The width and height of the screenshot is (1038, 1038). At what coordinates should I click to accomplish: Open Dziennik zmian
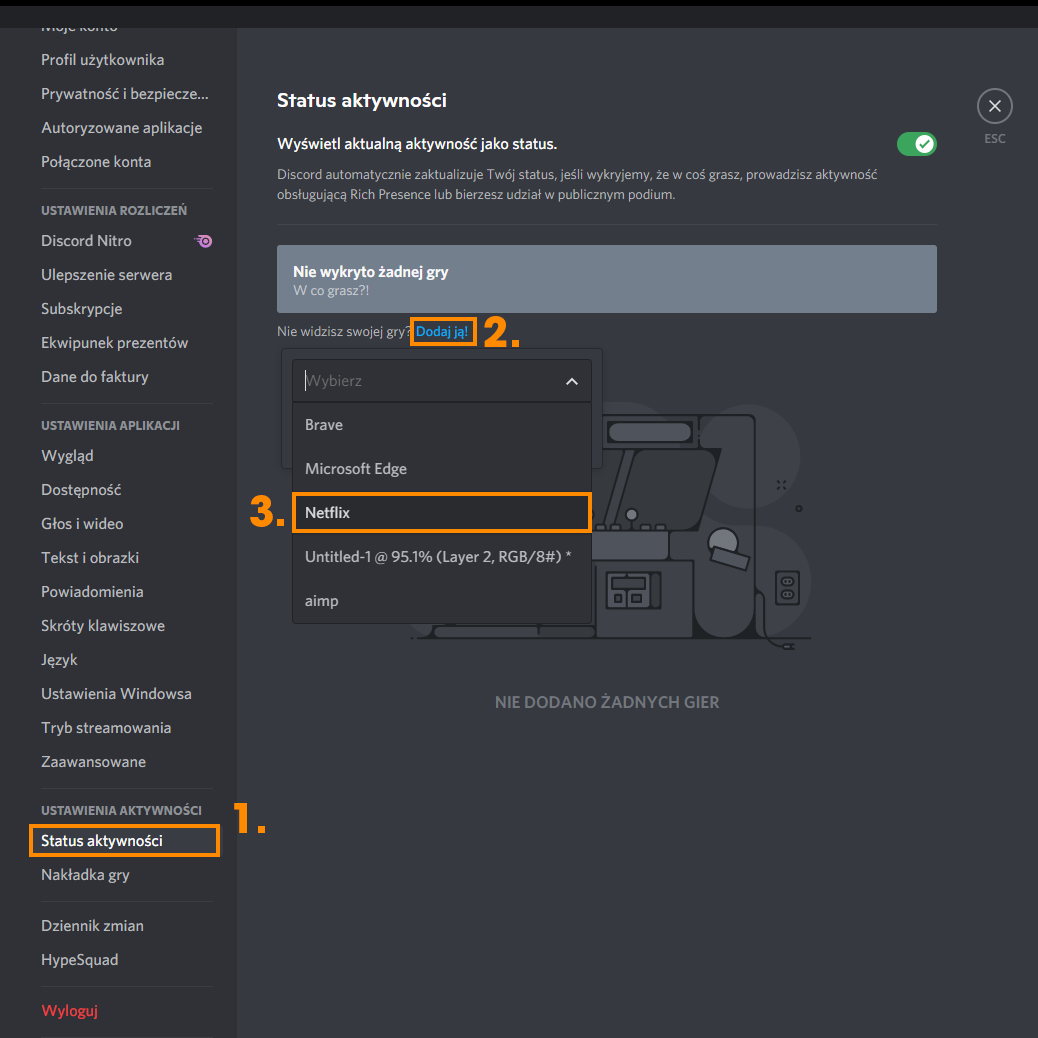point(92,926)
